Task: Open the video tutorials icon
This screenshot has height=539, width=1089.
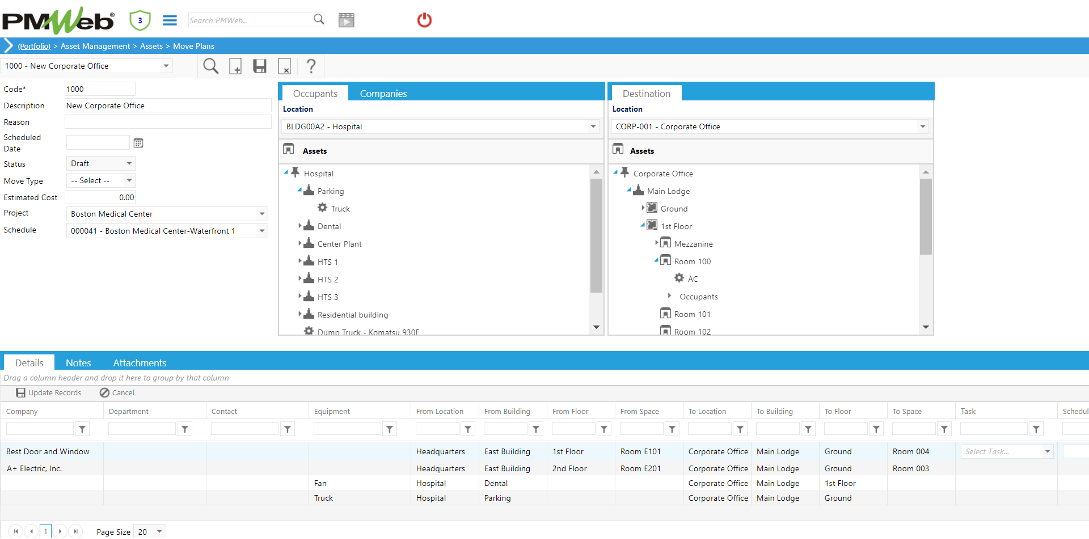Action: (x=347, y=19)
